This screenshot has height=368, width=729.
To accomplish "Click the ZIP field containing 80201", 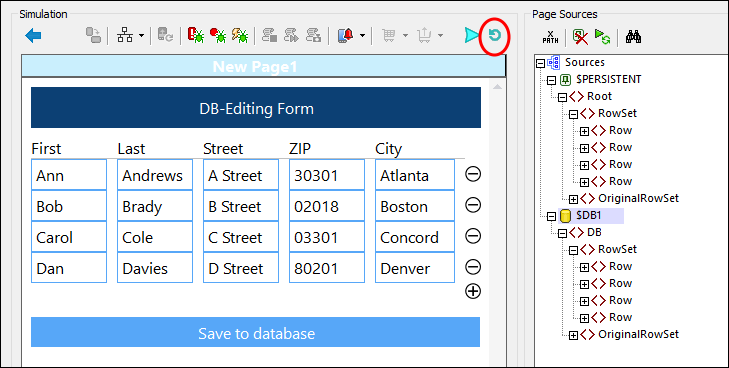I will [327, 268].
